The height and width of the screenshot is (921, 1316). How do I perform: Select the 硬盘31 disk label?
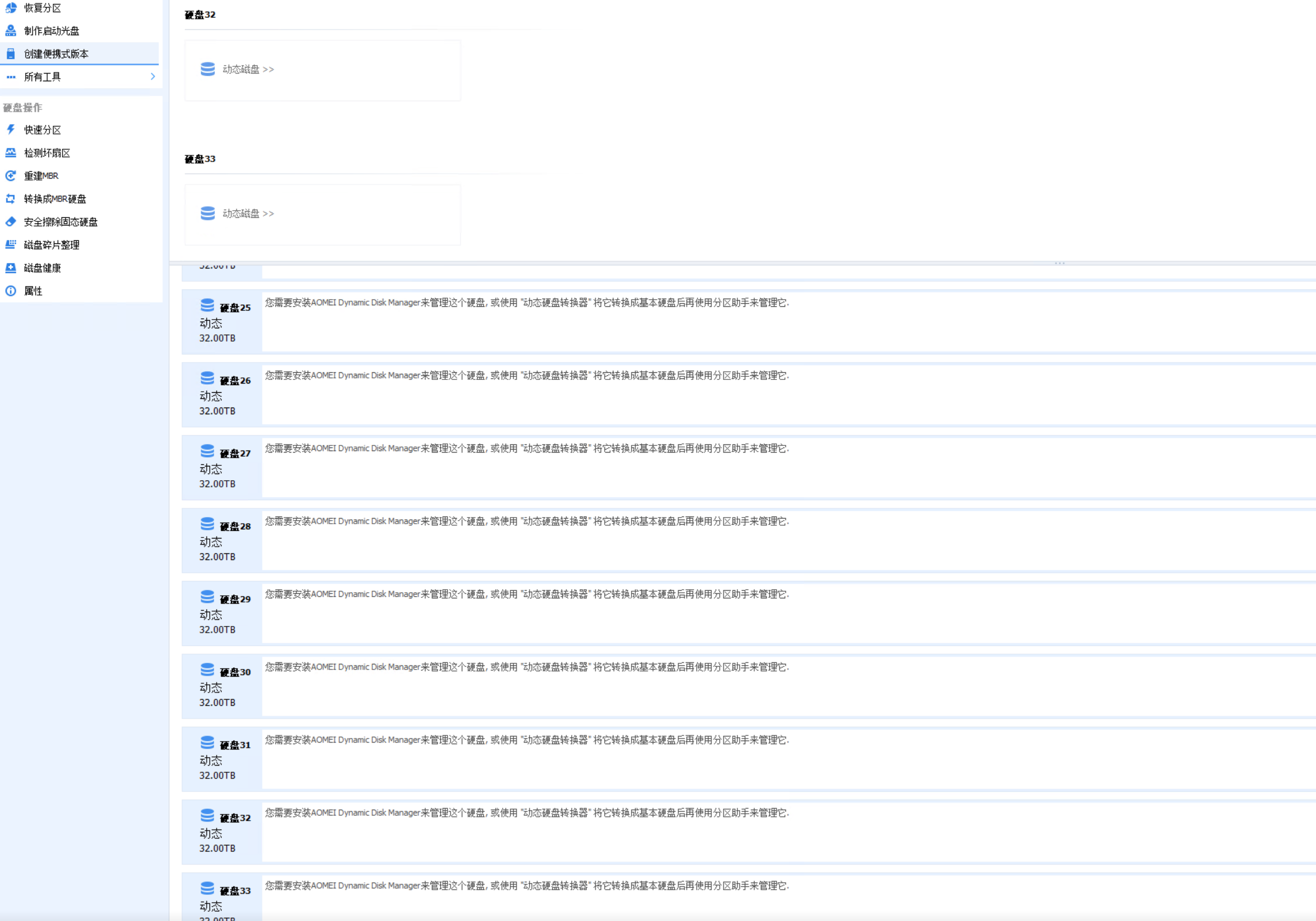235,745
